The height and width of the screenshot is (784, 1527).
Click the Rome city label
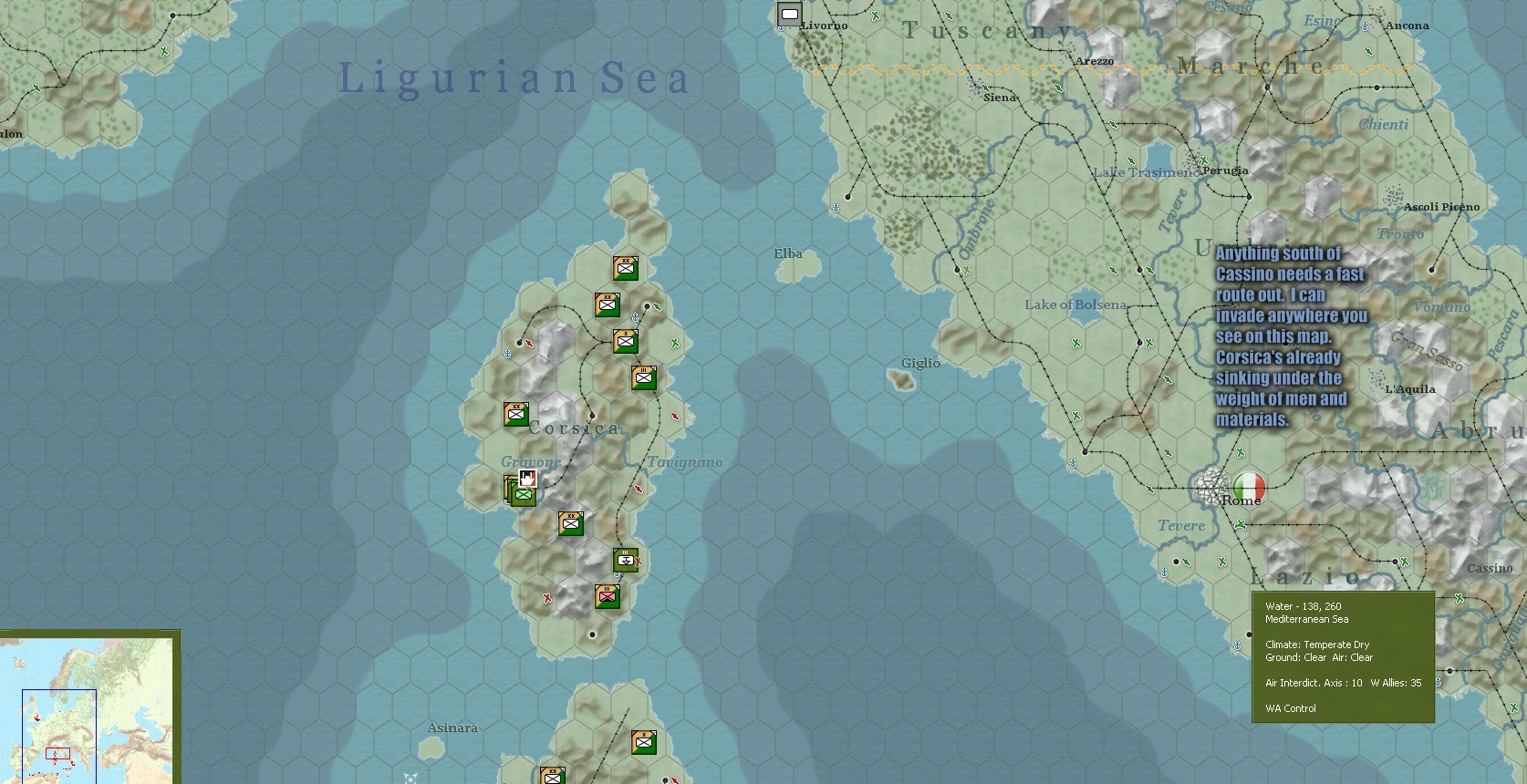pyautogui.click(x=1241, y=500)
